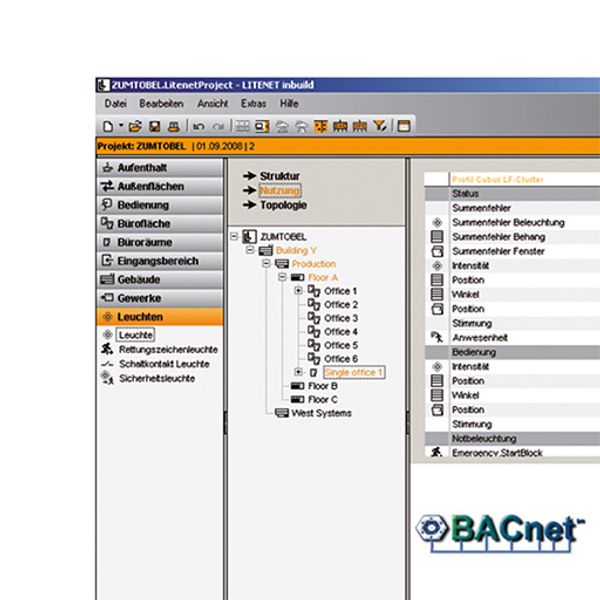
Task: Open the Hilfe menu
Action: pyautogui.click(x=289, y=103)
